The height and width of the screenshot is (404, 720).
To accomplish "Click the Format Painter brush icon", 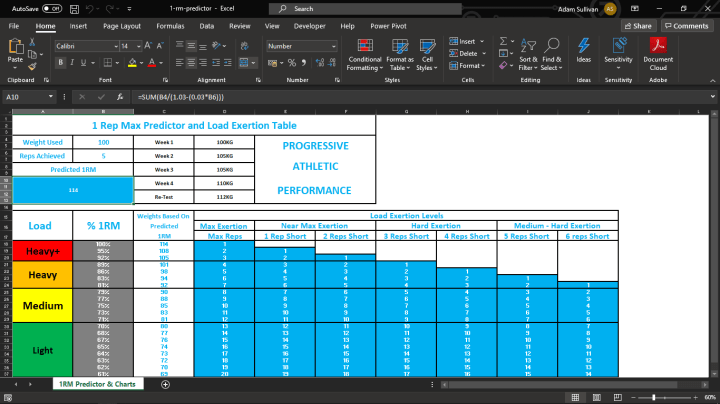I will point(32,66).
